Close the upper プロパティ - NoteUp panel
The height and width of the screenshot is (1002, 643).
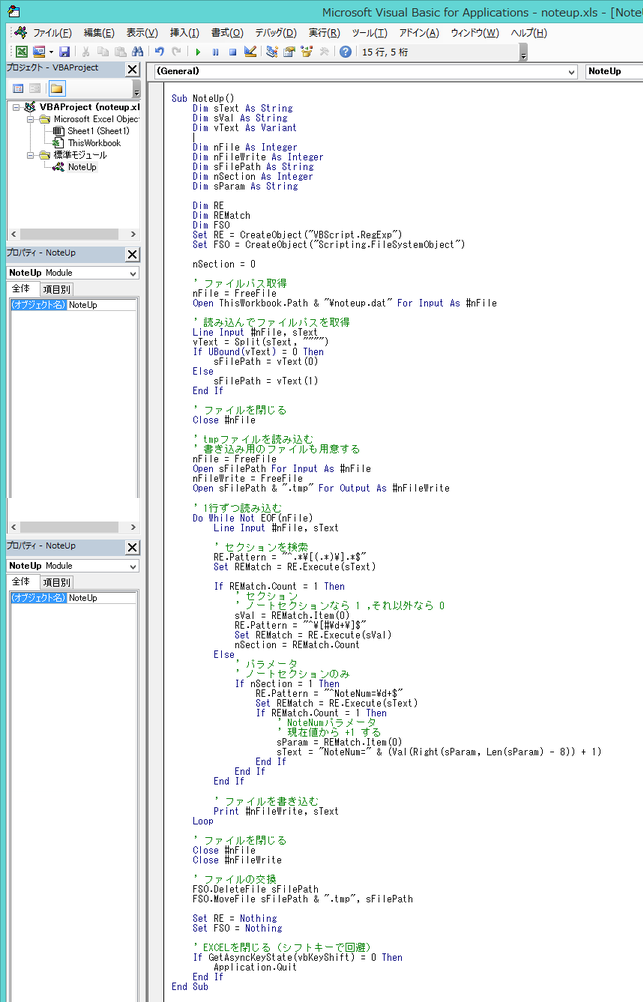[x=132, y=254]
